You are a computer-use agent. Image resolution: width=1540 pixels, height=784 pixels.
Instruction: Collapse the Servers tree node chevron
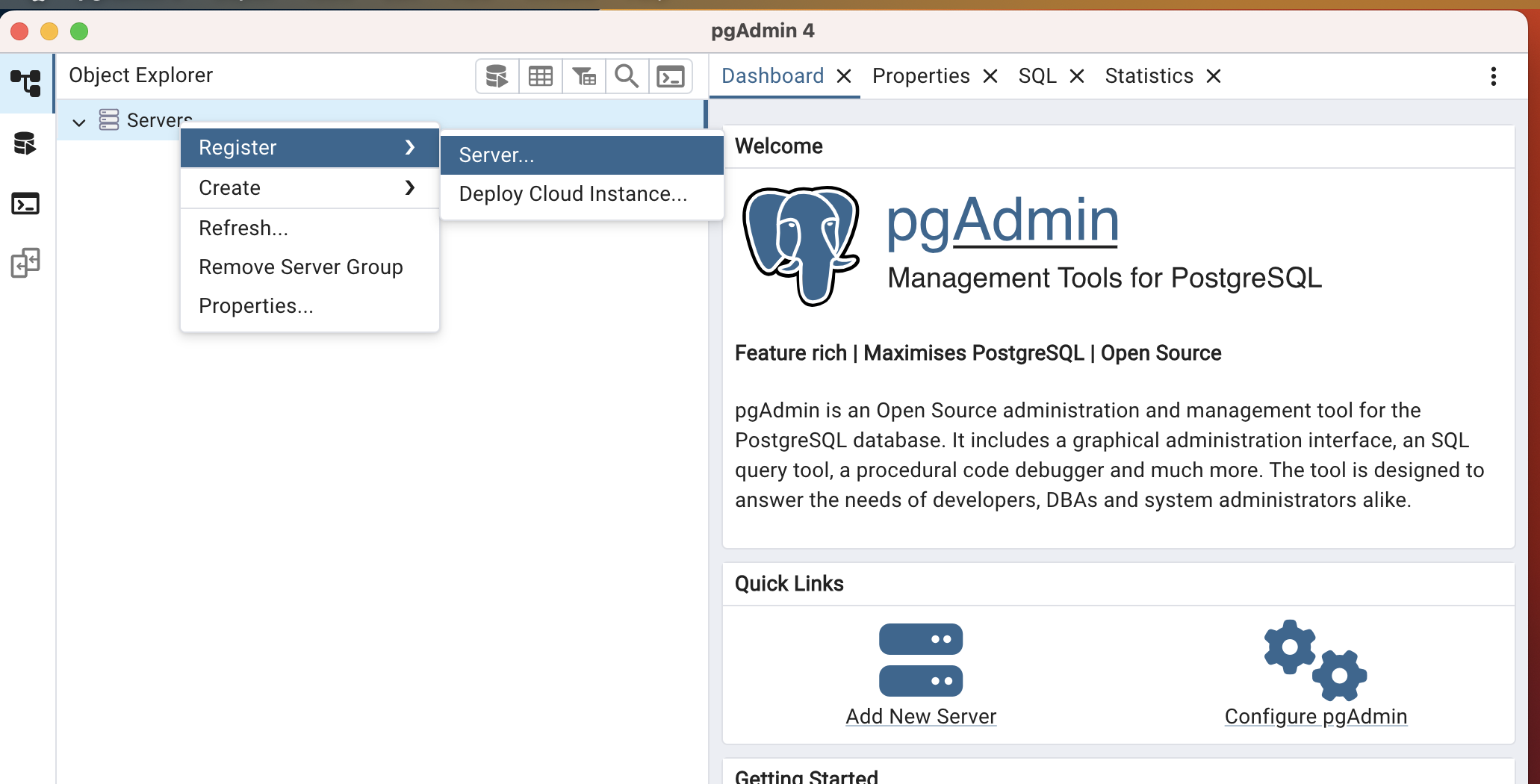coord(79,122)
